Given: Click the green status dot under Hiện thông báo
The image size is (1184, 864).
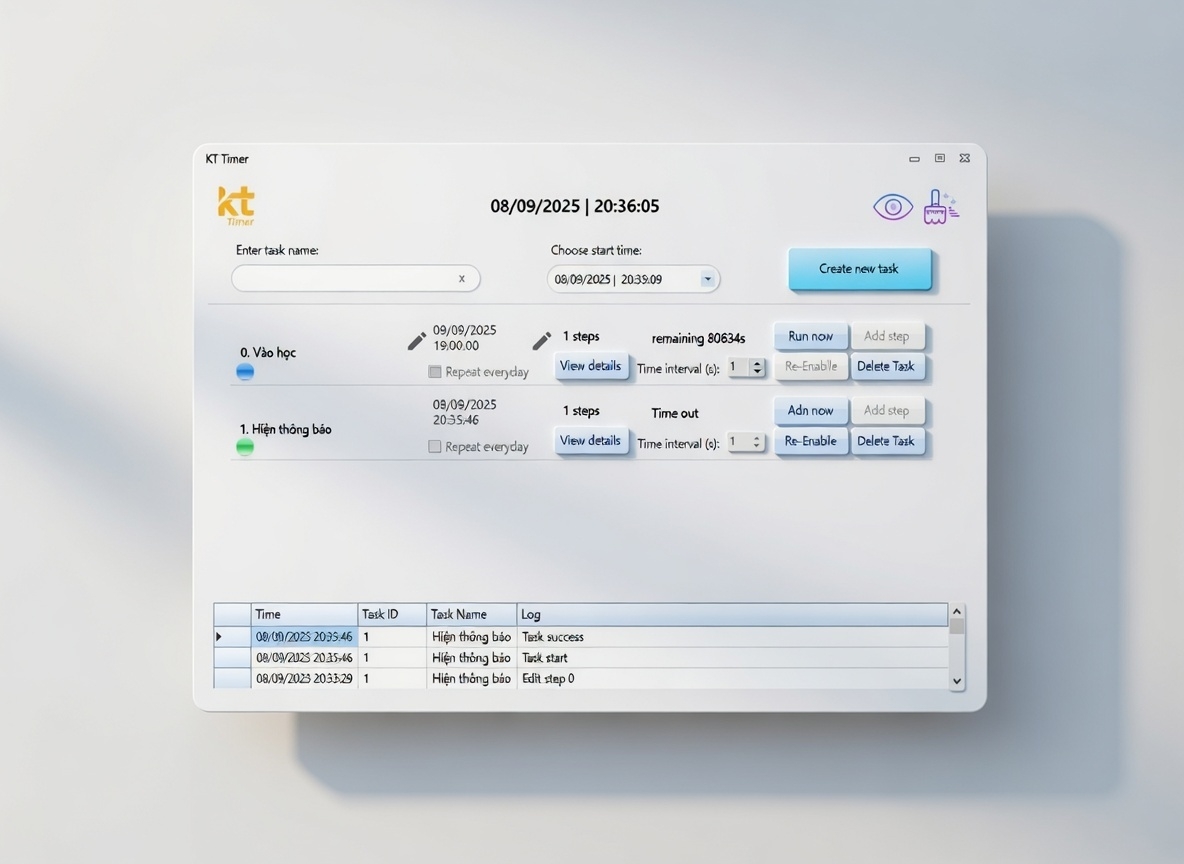Looking at the screenshot, I should click(245, 447).
